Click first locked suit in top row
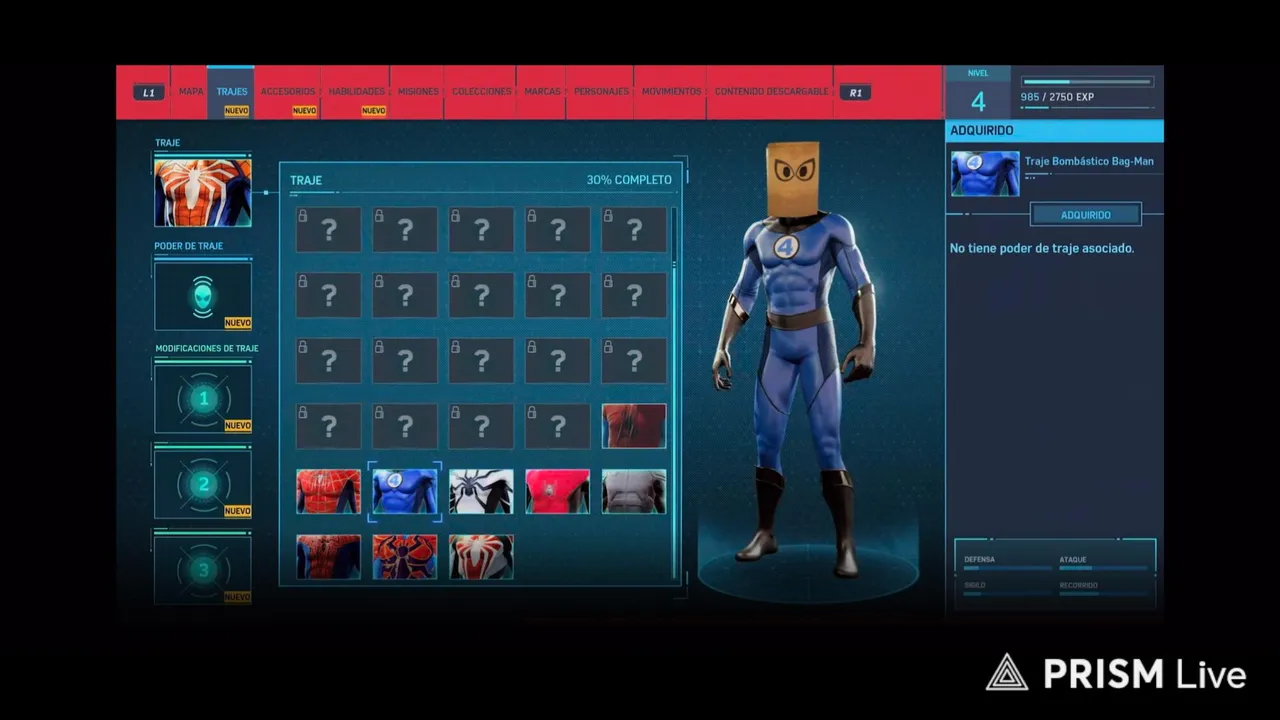 (329, 230)
